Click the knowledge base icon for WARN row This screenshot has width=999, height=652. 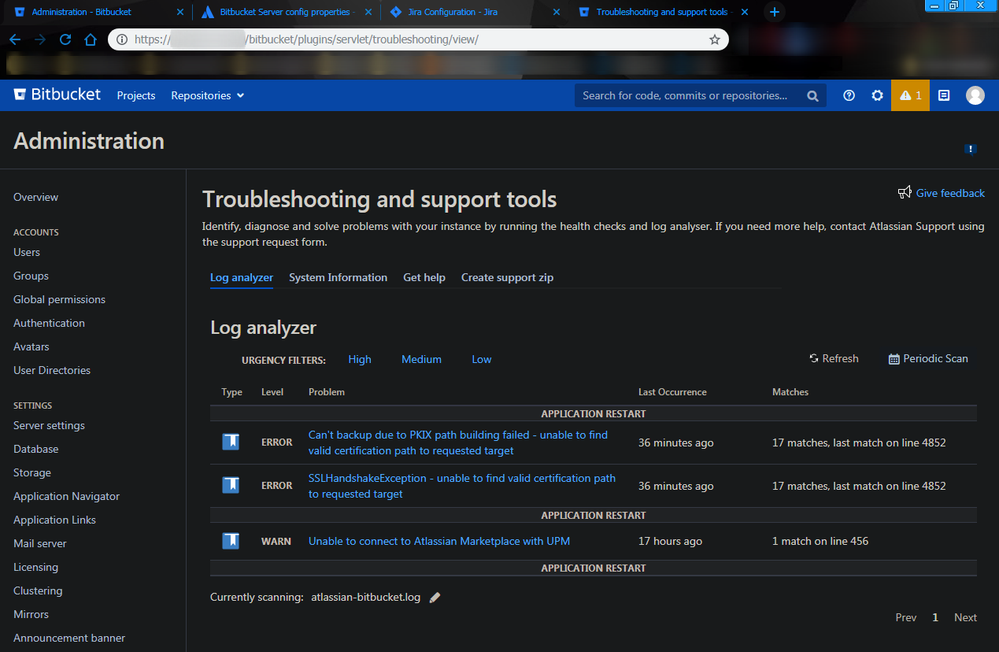coord(231,541)
